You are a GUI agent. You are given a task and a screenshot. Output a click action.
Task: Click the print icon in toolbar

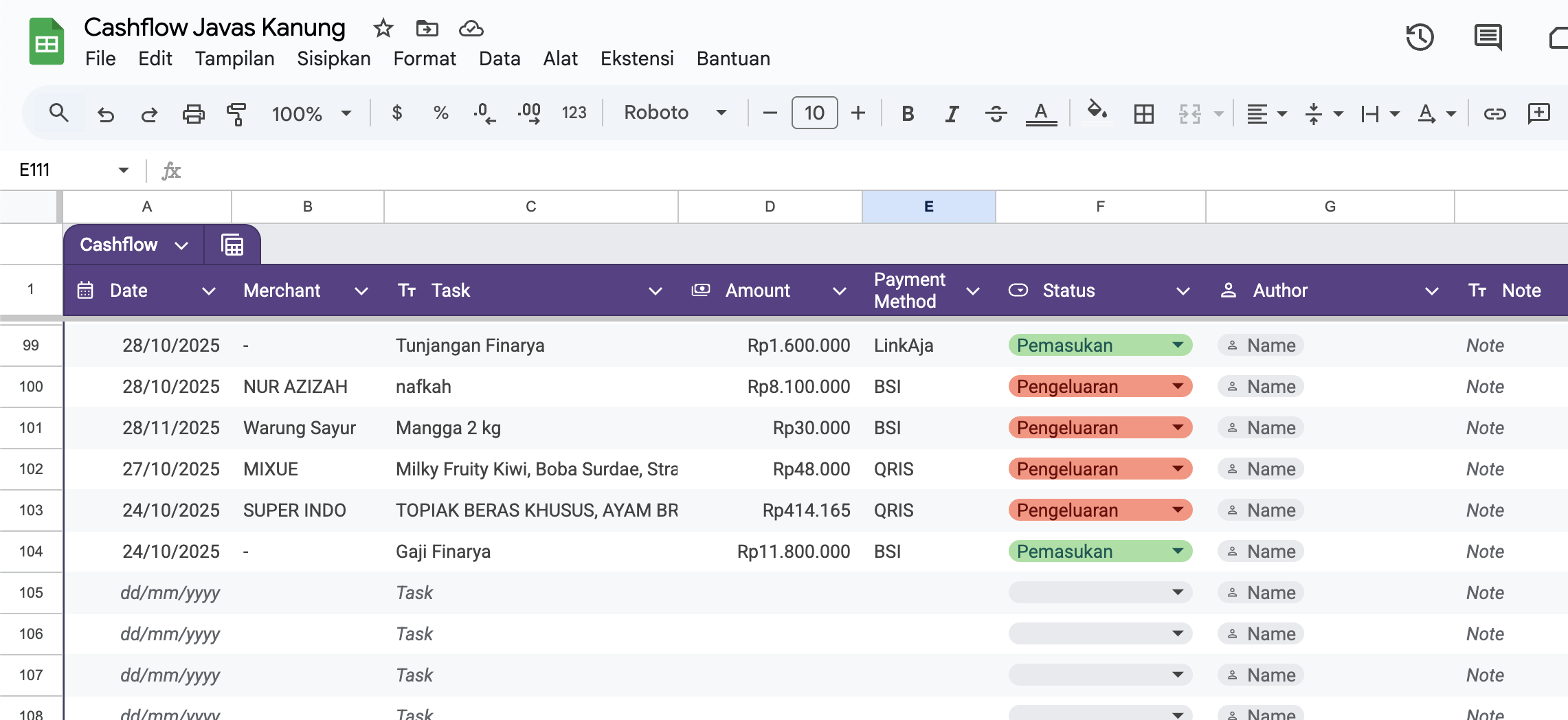[x=193, y=113]
